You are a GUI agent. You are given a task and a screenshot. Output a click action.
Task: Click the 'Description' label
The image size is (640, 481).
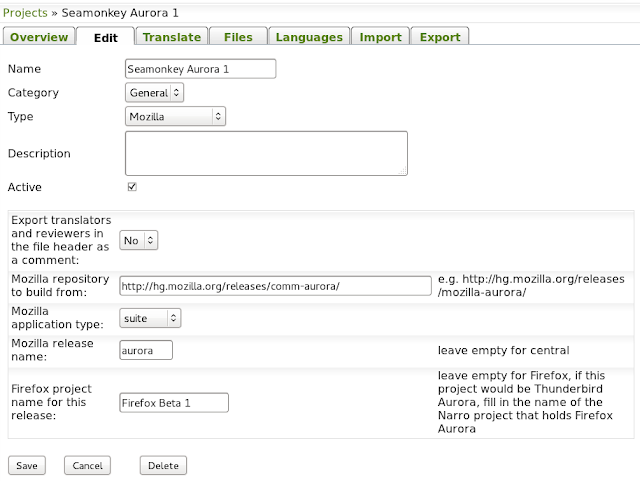(x=39, y=154)
